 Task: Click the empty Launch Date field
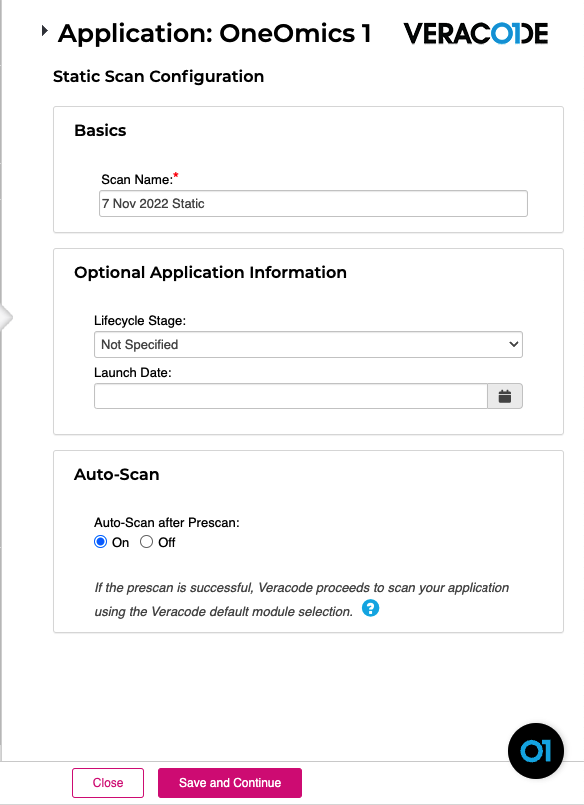290,395
